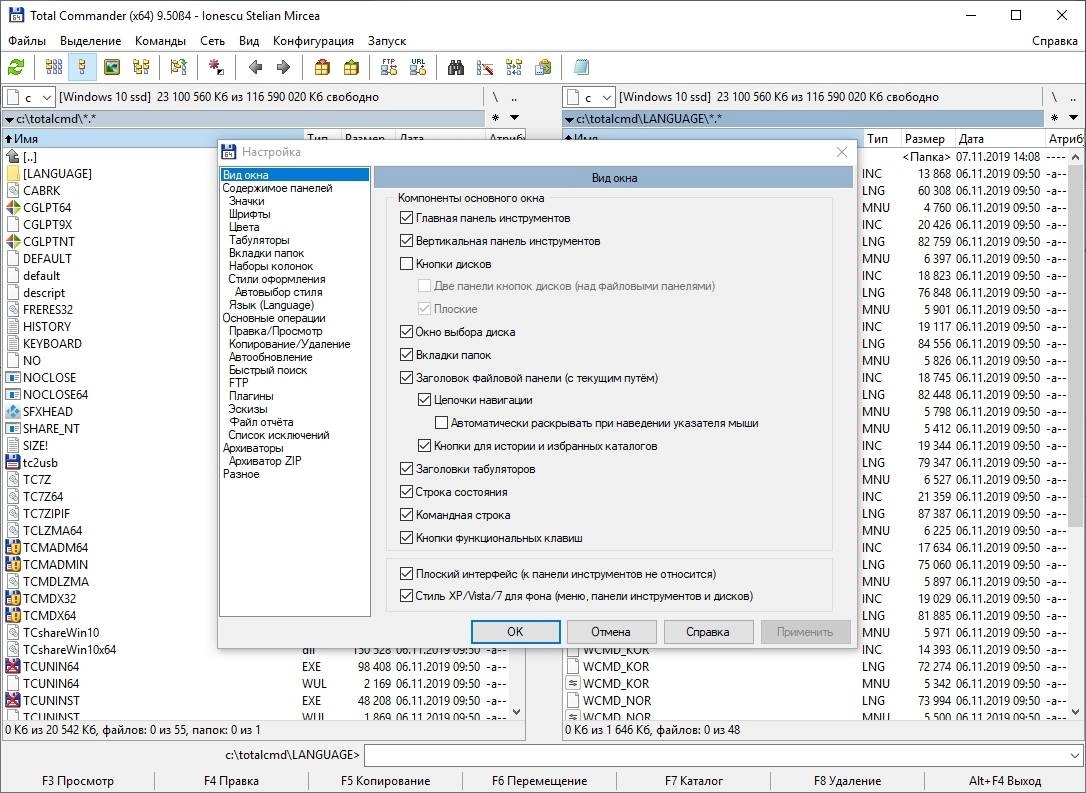
Task: Click the 'F3 Просмотр' function button
Action: pos(78,781)
